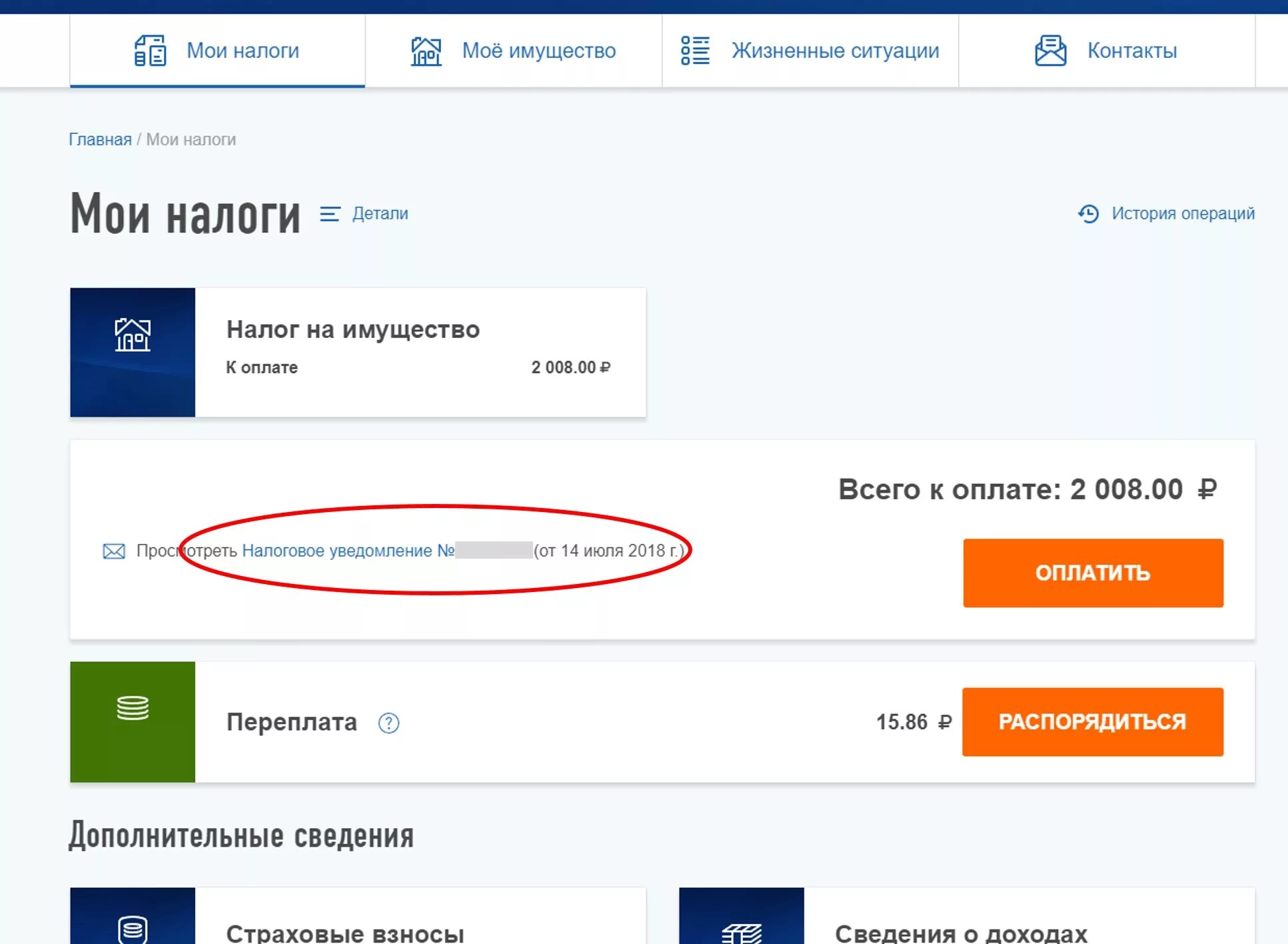
Task: Open the Страховые взносы card
Action: [x=358, y=915]
